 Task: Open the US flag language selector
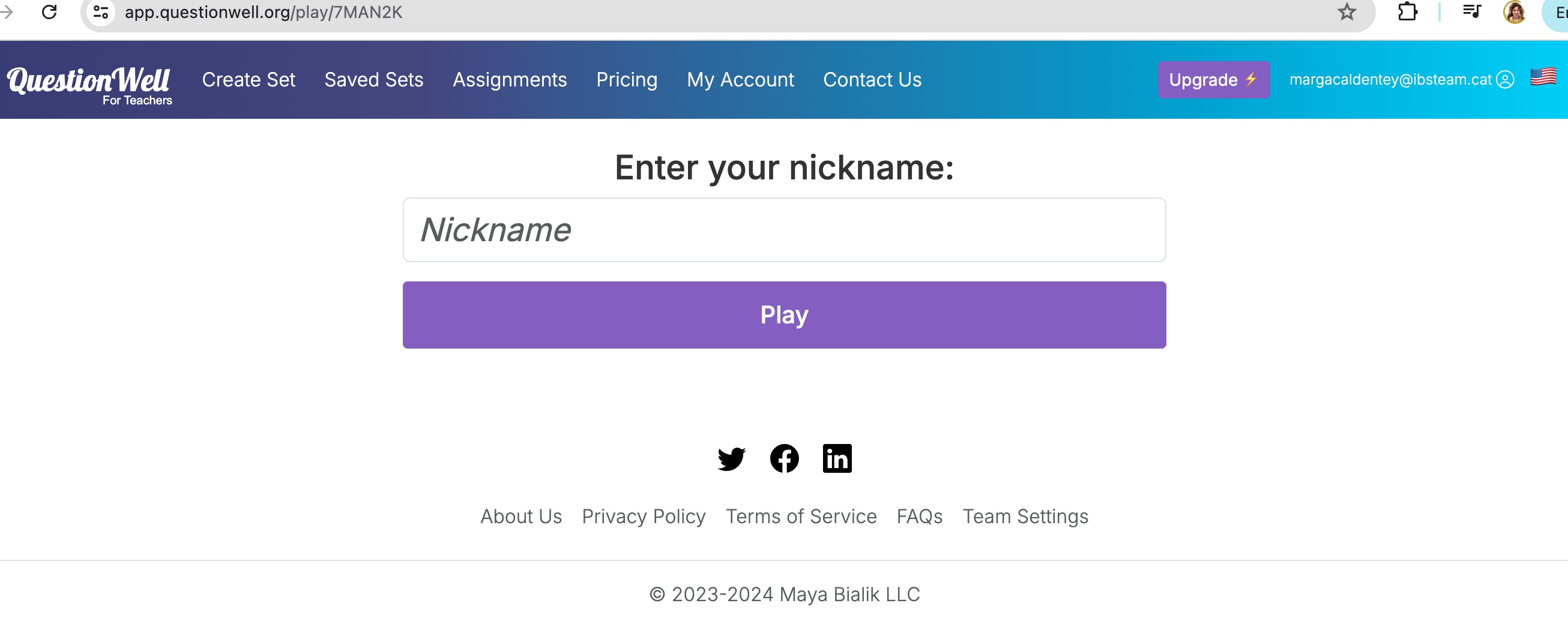pos(1543,77)
